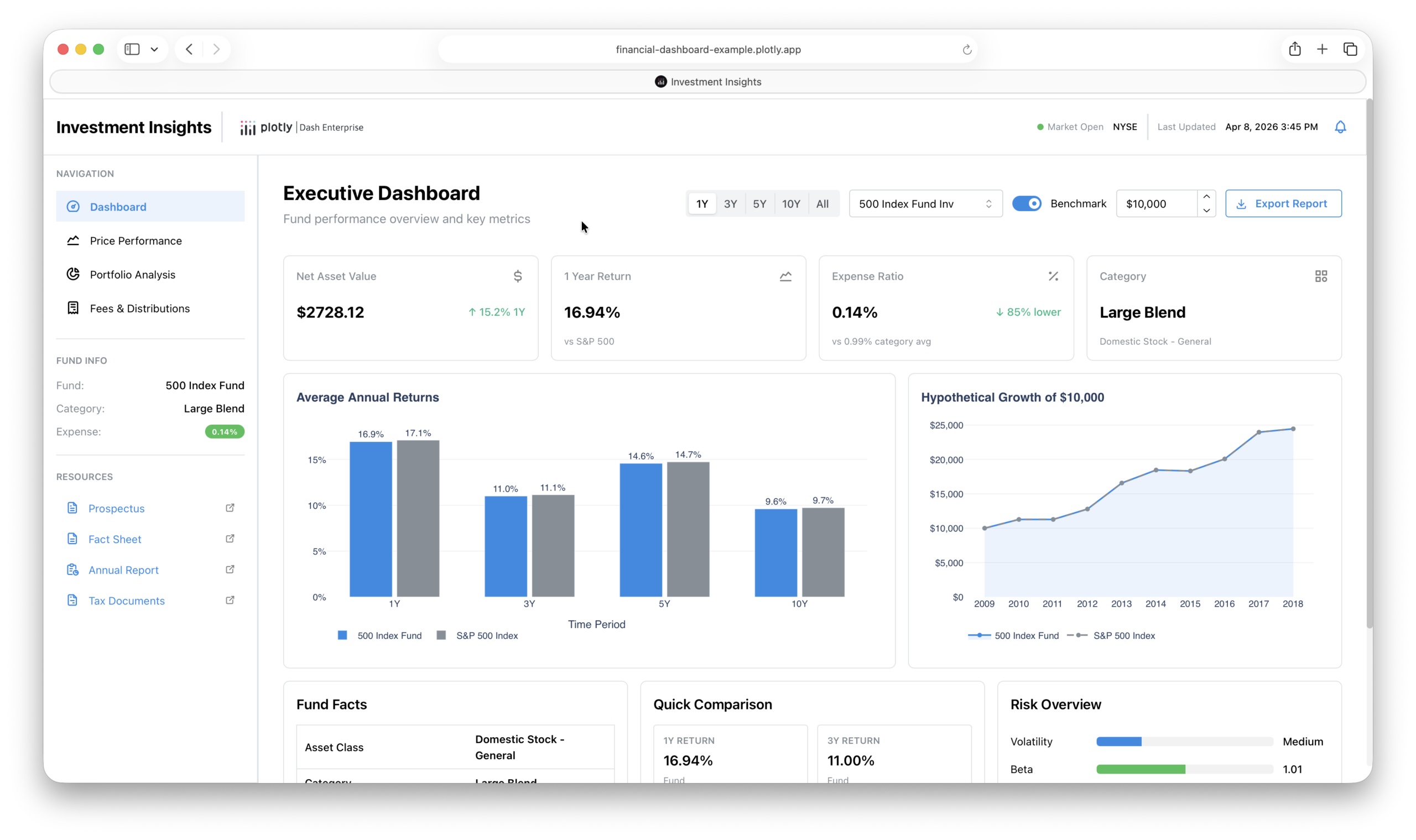The width and height of the screenshot is (1416, 840).
Task: Click the trend icon on 1 Year Return card
Action: 785,276
